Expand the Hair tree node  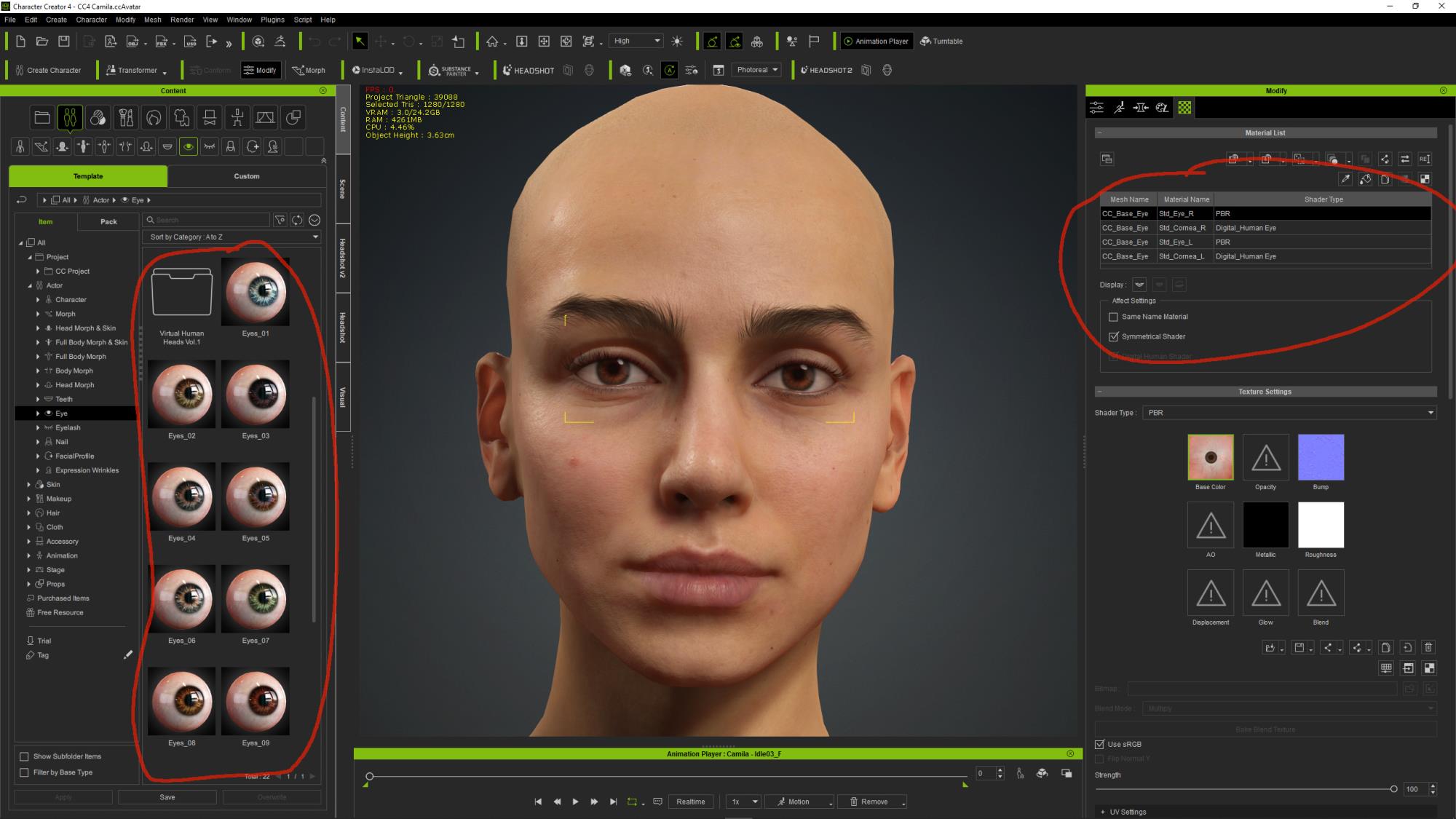tap(29, 513)
